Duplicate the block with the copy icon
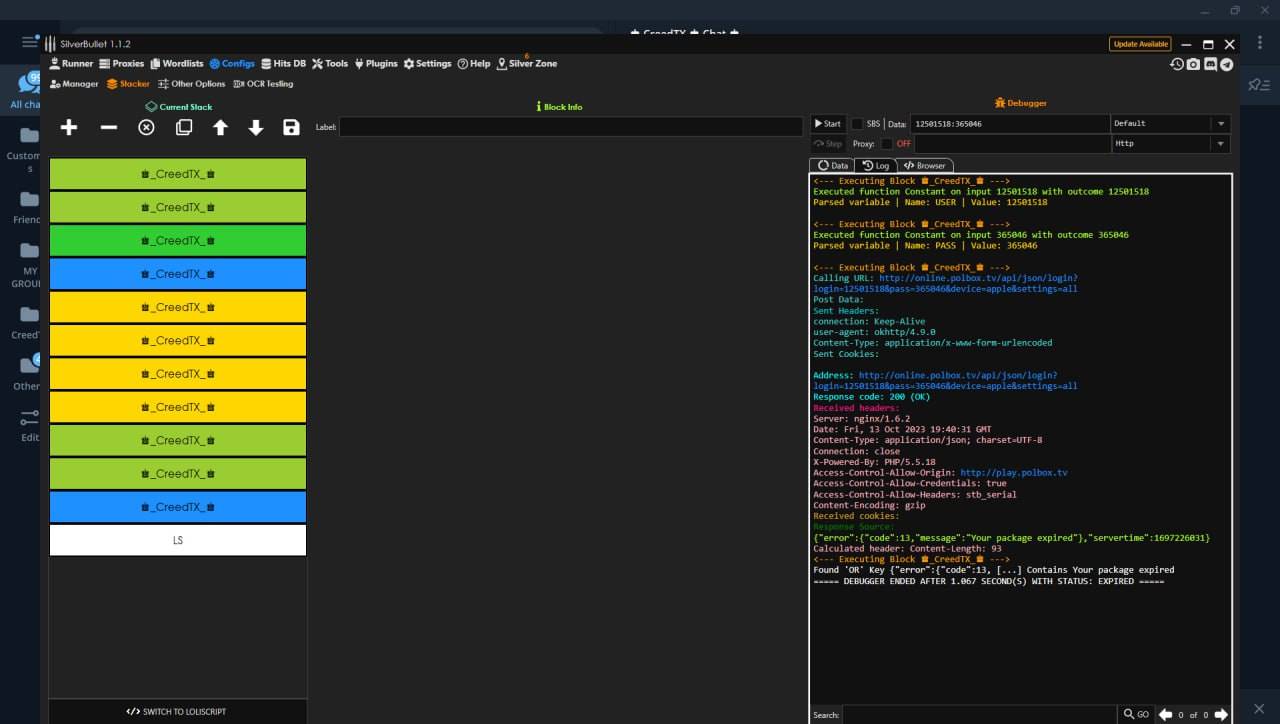This screenshot has height=724, width=1280. (x=184, y=127)
